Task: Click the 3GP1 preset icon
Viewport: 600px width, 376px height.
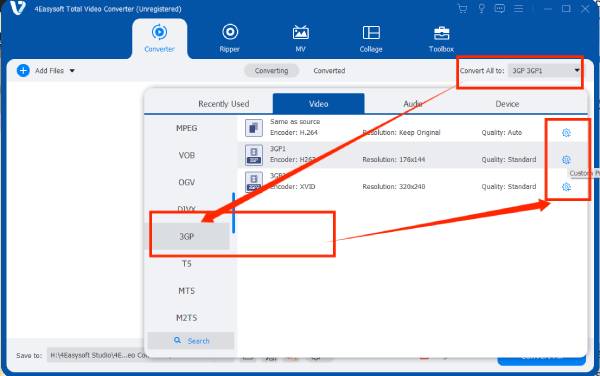Action: [254, 155]
